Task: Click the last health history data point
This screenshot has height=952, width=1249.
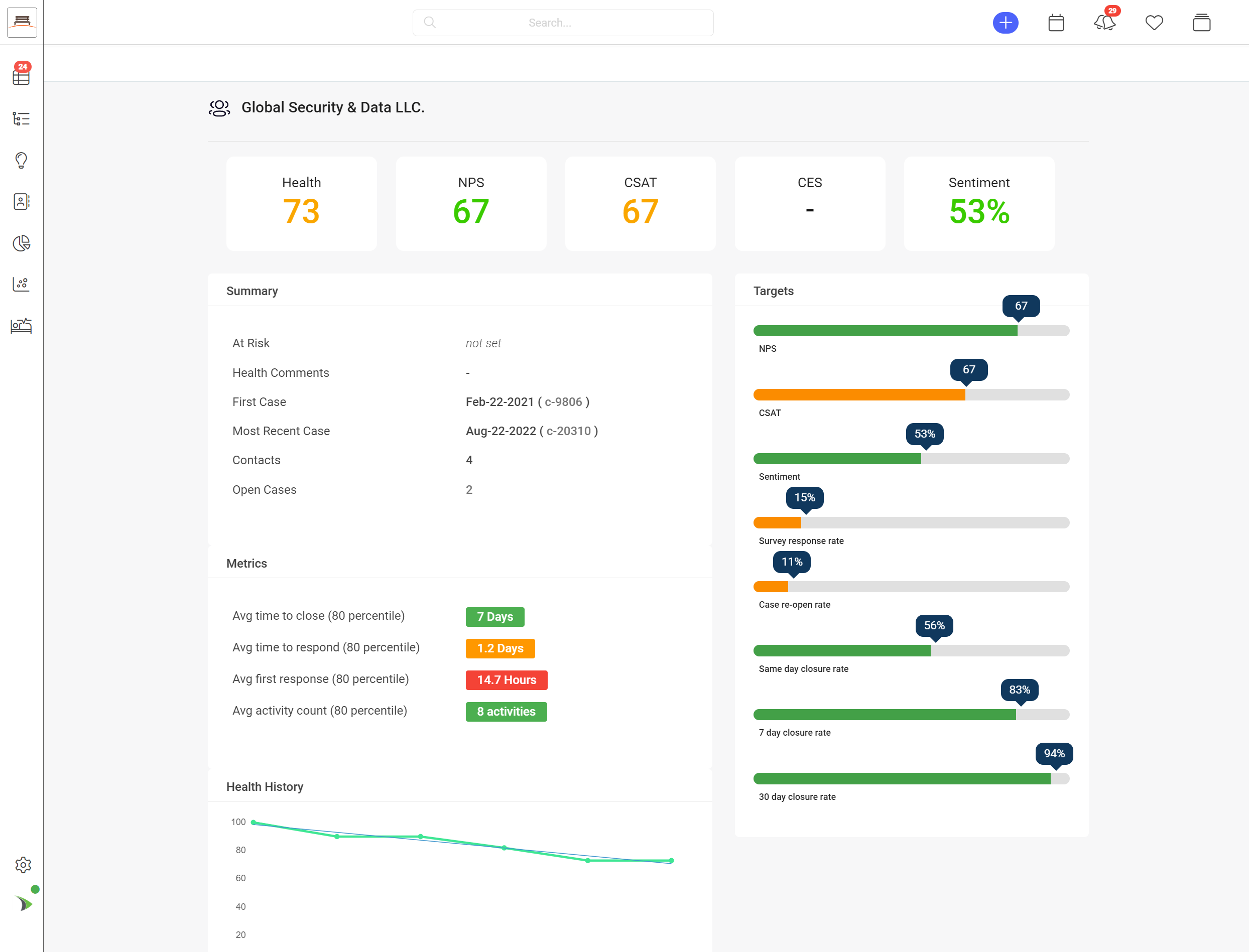Action: click(671, 860)
